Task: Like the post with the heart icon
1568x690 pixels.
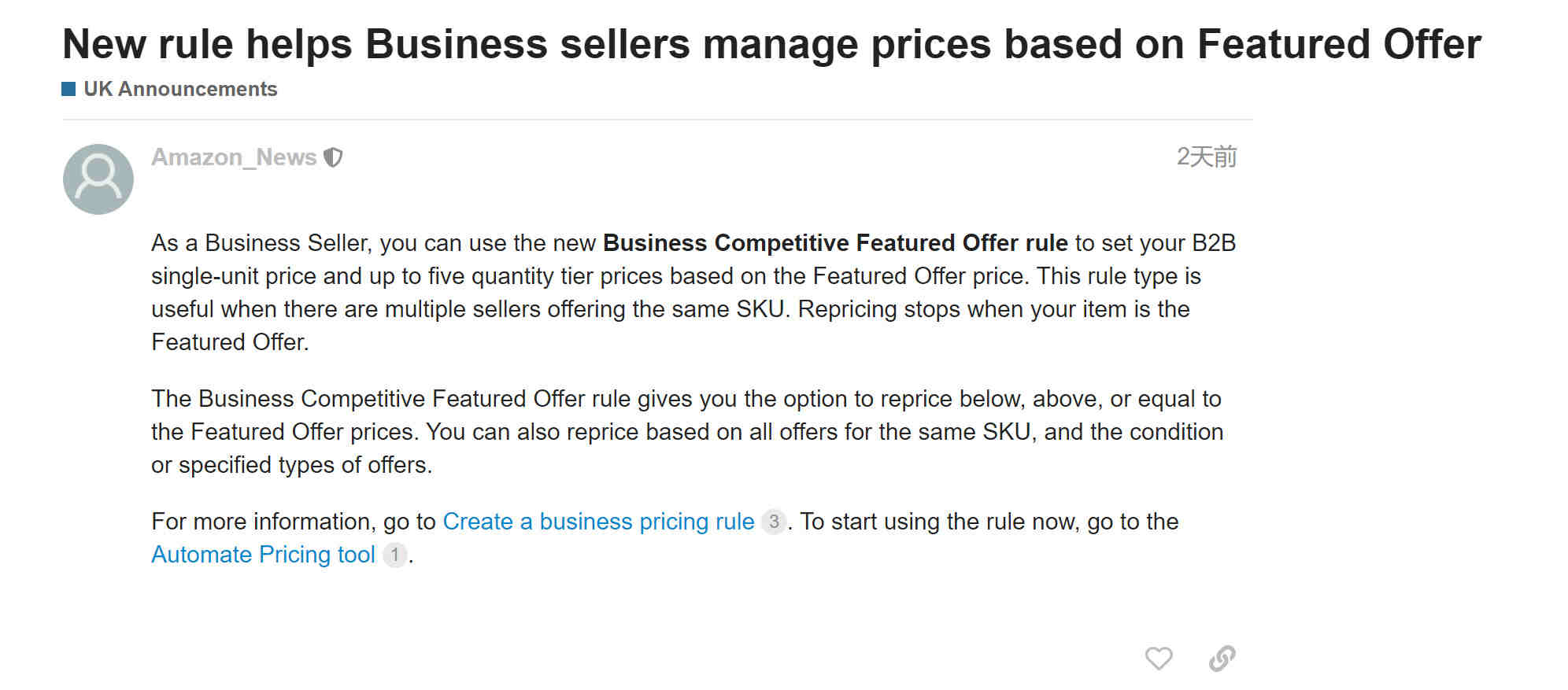Action: (x=1158, y=658)
